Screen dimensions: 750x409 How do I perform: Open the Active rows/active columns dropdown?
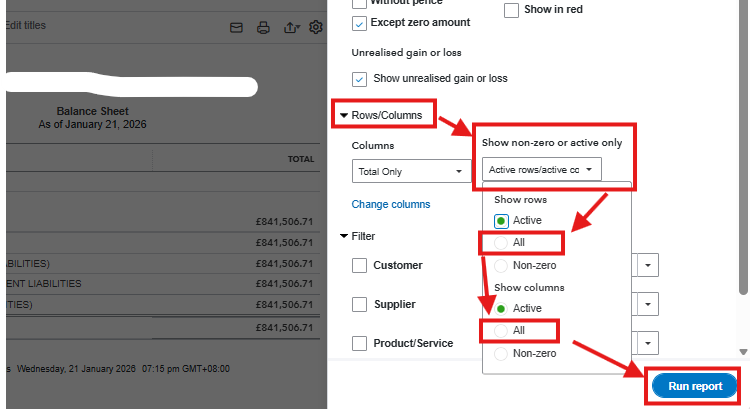click(541, 170)
